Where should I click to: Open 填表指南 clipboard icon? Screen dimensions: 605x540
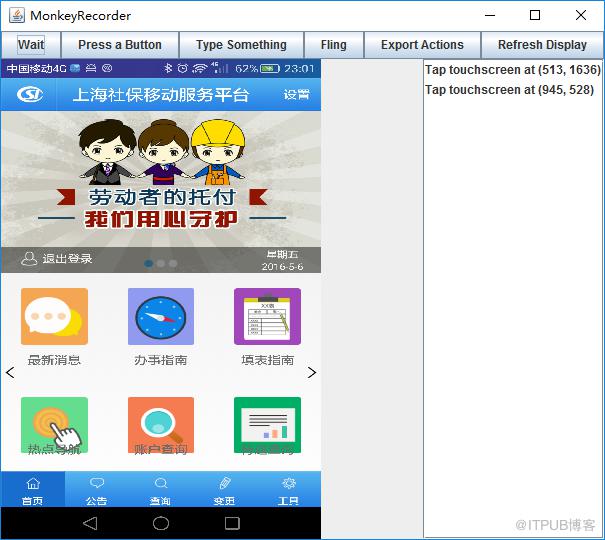click(x=267, y=316)
